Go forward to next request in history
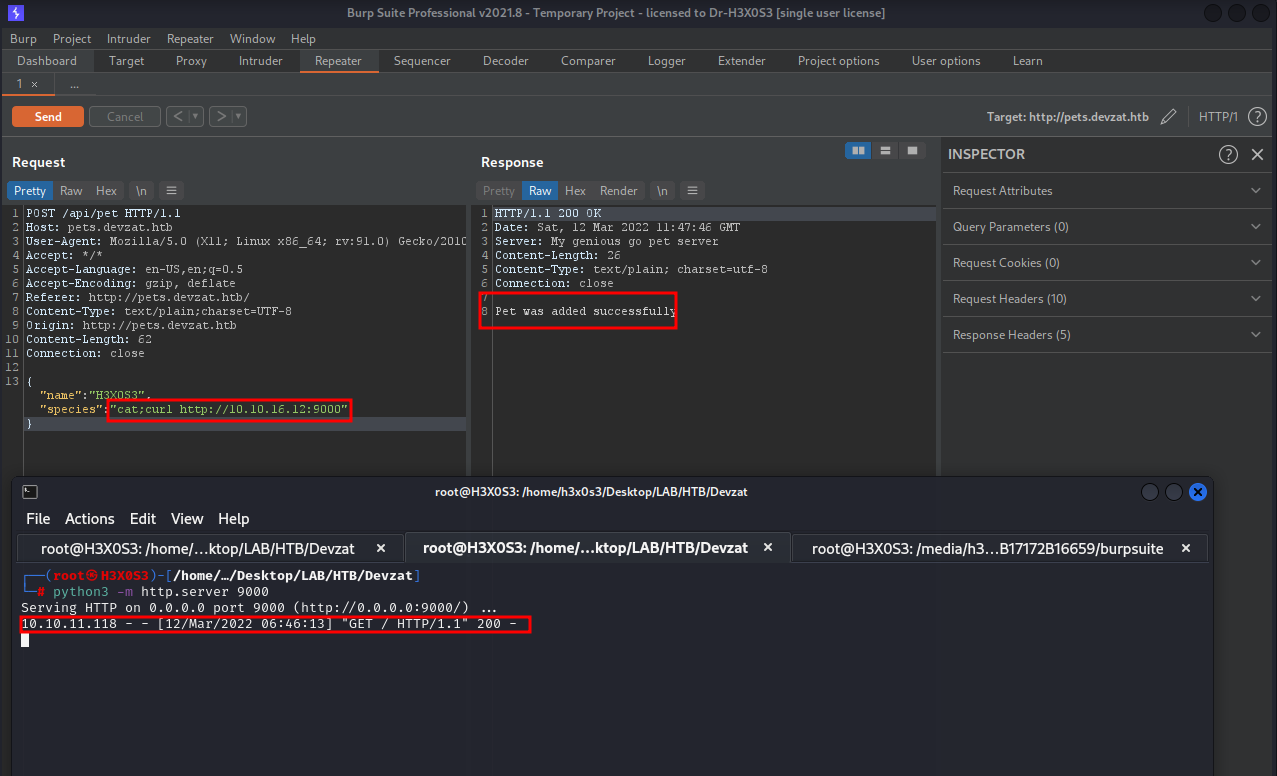The height and width of the screenshot is (776, 1277). (x=219, y=117)
